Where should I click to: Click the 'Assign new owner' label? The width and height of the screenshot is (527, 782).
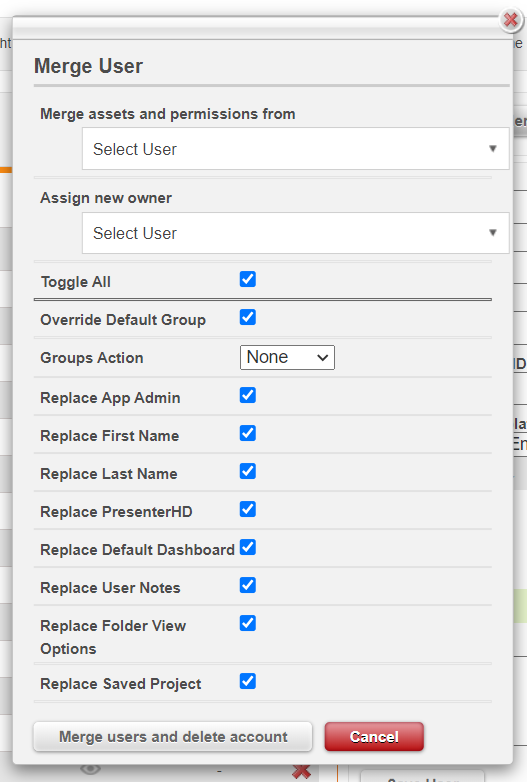pyautogui.click(x=106, y=198)
